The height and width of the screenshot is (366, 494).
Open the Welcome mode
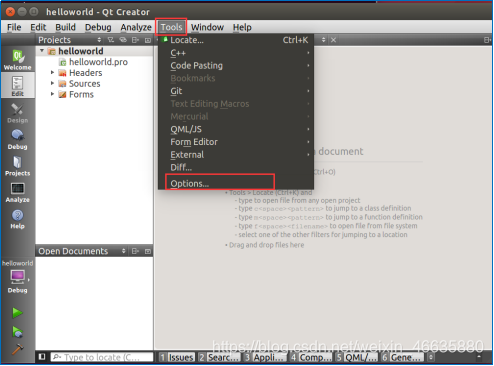(x=17, y=60)
